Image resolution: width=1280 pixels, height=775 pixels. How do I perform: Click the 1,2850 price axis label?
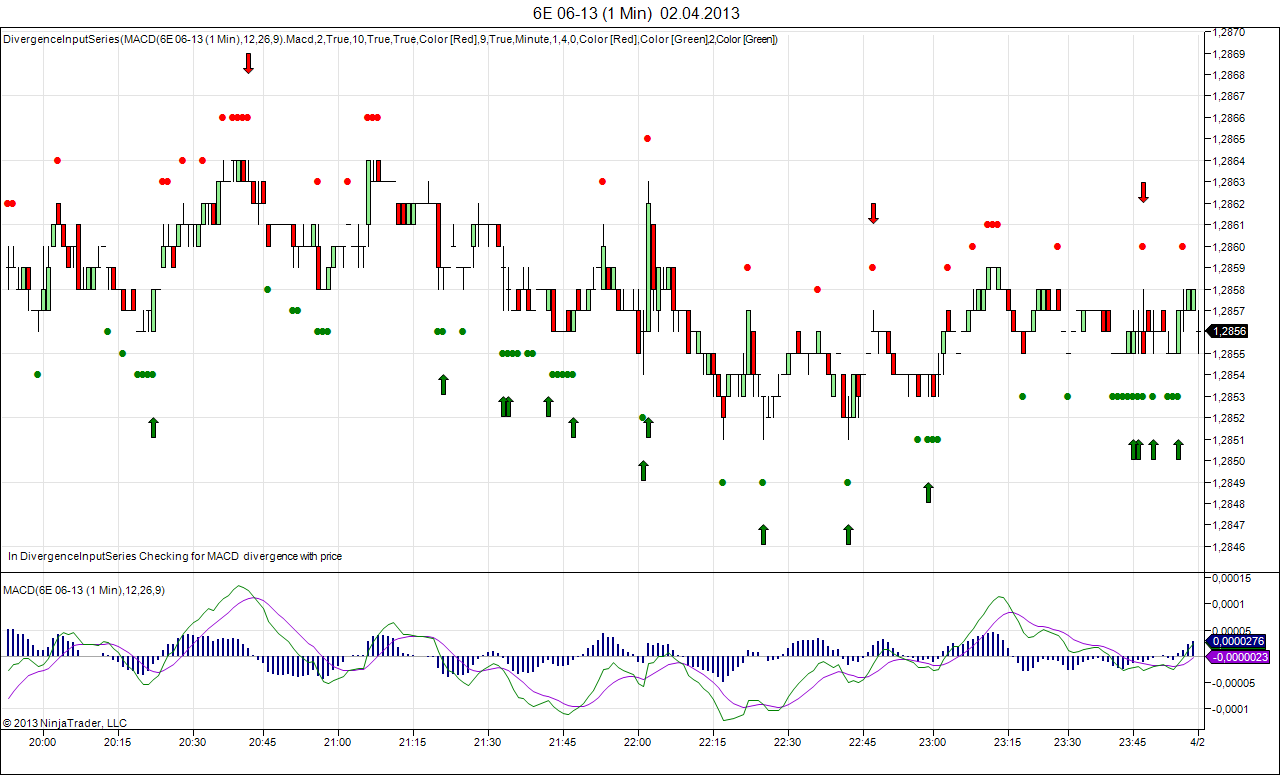[1229, 461]
